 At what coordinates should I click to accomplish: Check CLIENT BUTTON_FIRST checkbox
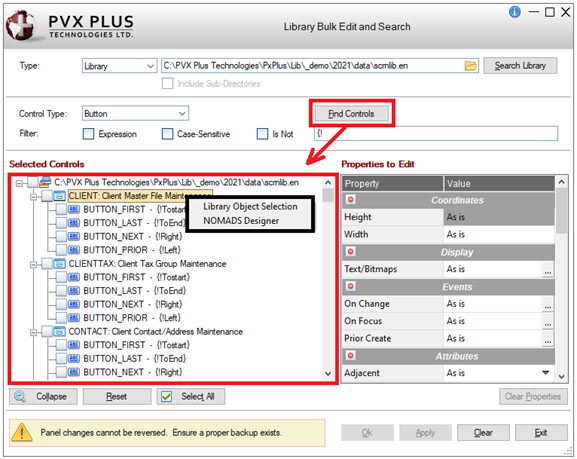[x=61, y=209]
